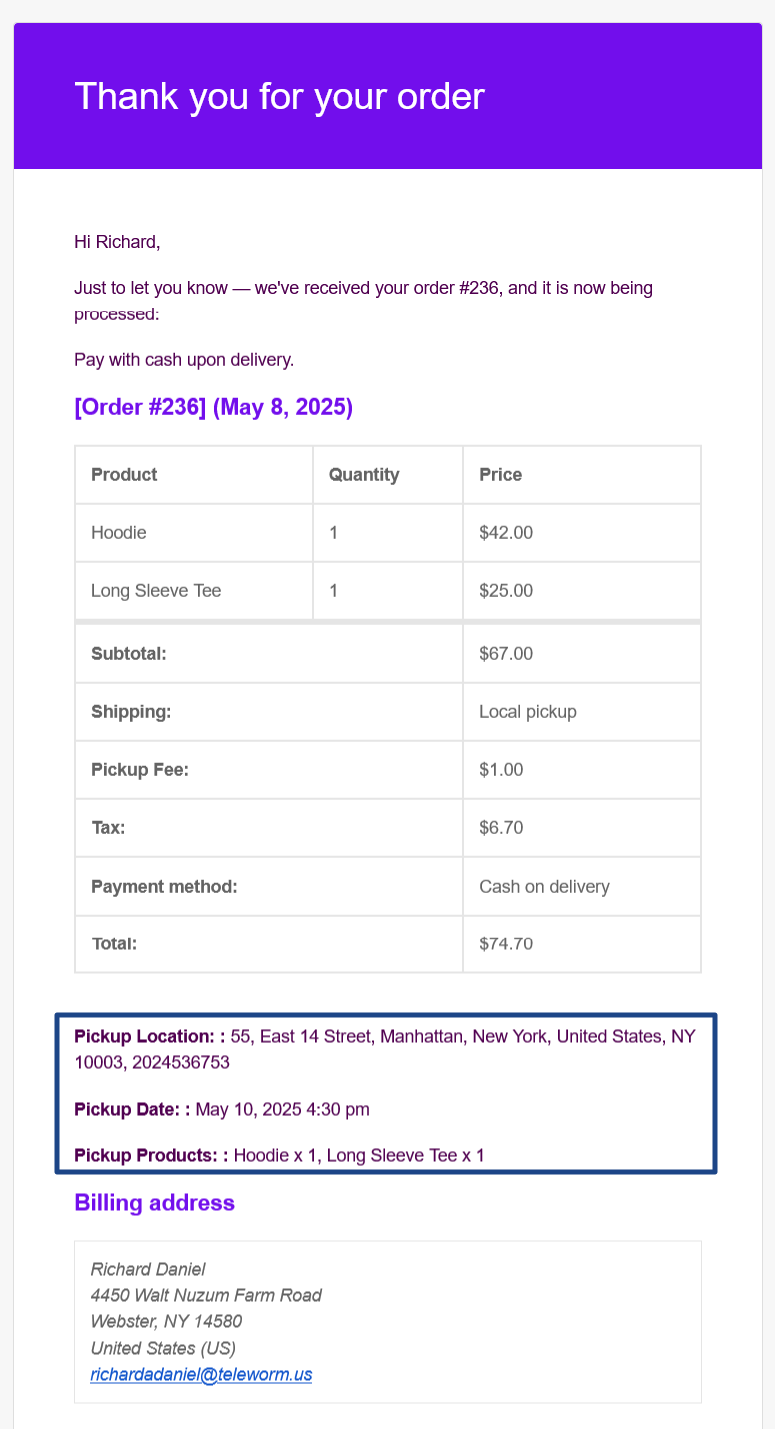775x1429 pixels.
Task: Click the Billing address heading
Action: [x=154, y=1203]
